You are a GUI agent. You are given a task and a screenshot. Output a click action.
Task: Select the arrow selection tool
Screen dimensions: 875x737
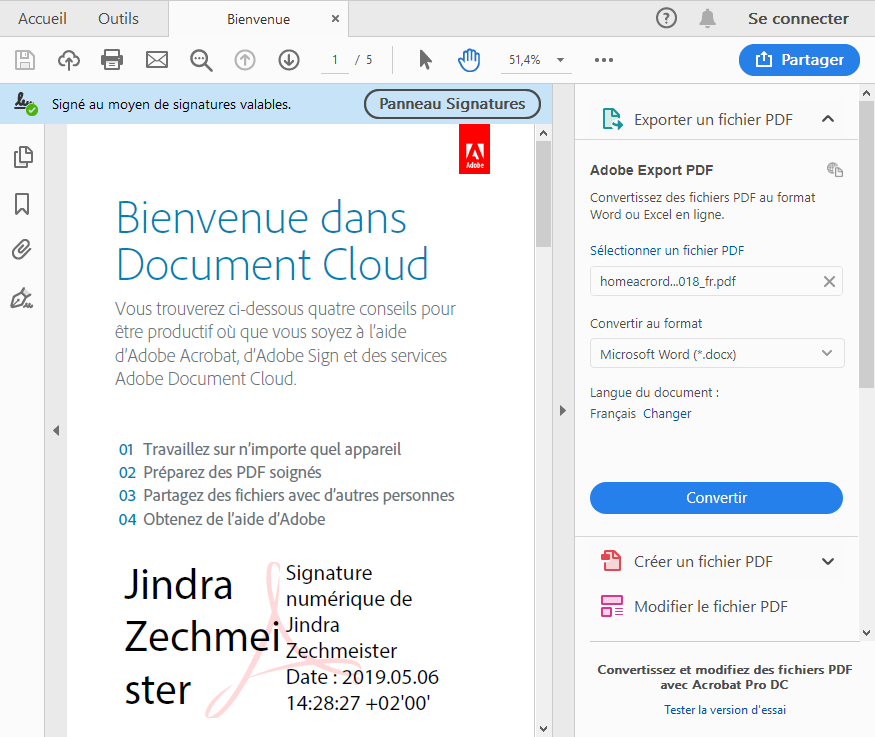point(425,60)
